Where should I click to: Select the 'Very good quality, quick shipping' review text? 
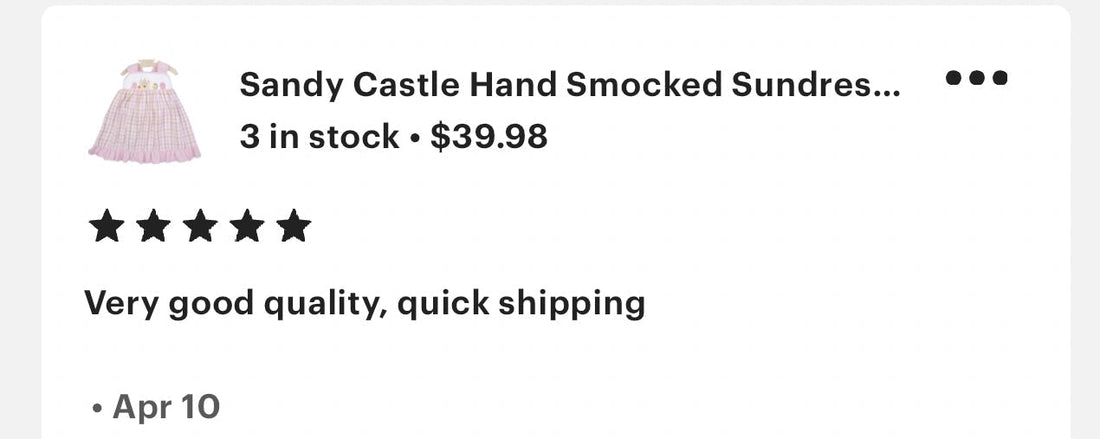[365, 304]
